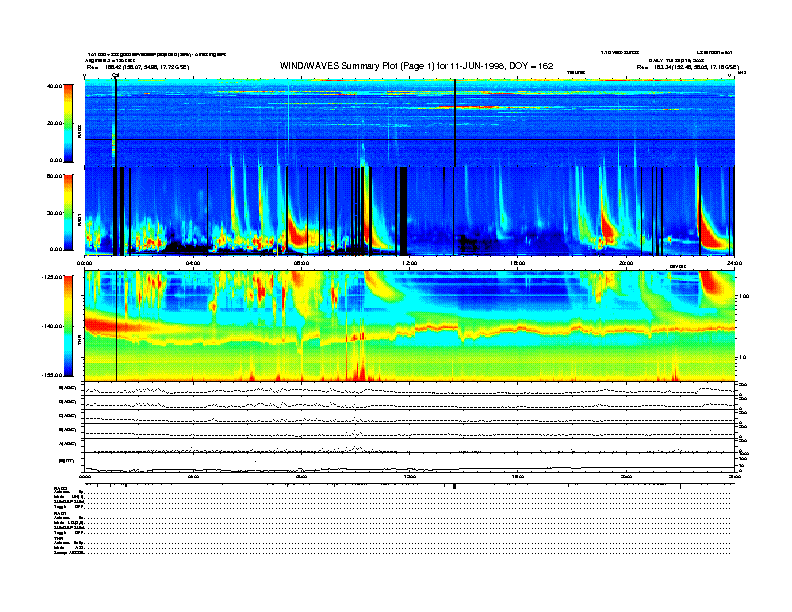The width and height of the screenshot is (792, 612).
Task: Click the 08:00 tick under RAD1 panel
Action: [x=301, y=263]
